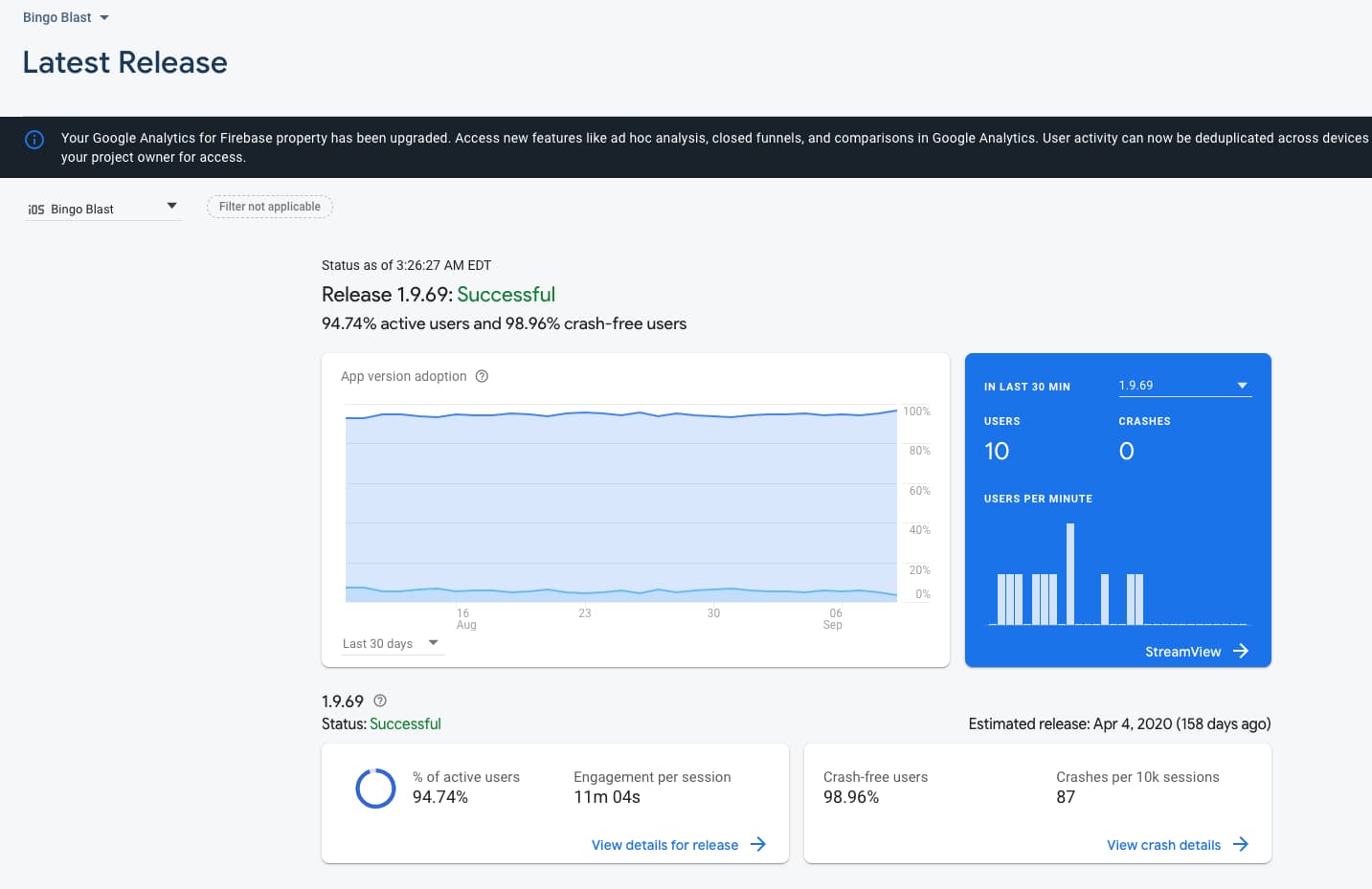Open the 1.9.69 version dropdown
Screen dimensions: 1372x889
(x=1184, y=385)
